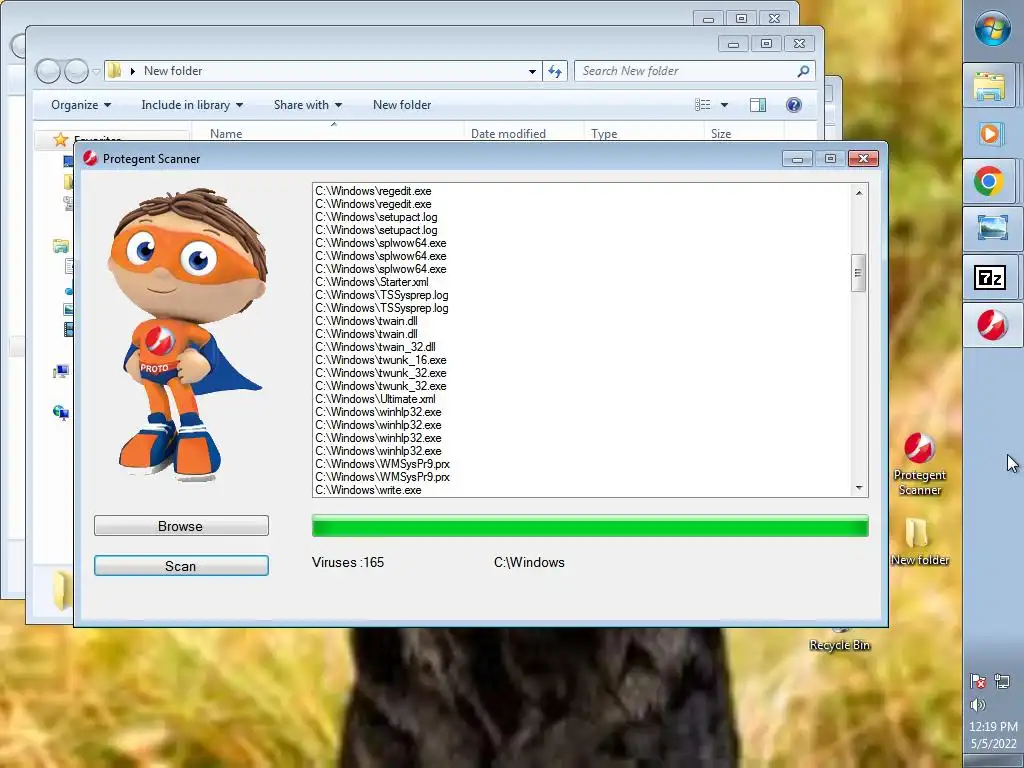The image size is (1024, 768).
Task: Select the C:\Windows\Starter.xml list entry
Action: pos(372,282)
